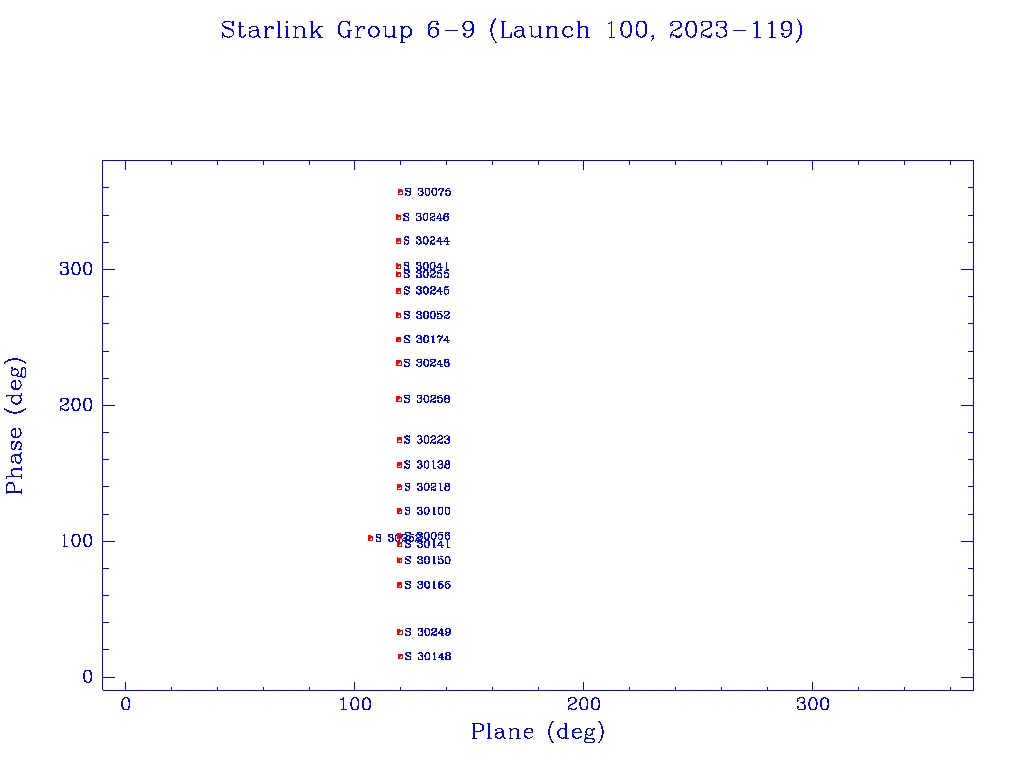Select the y-axis tick label '200'

pos(76,405)
